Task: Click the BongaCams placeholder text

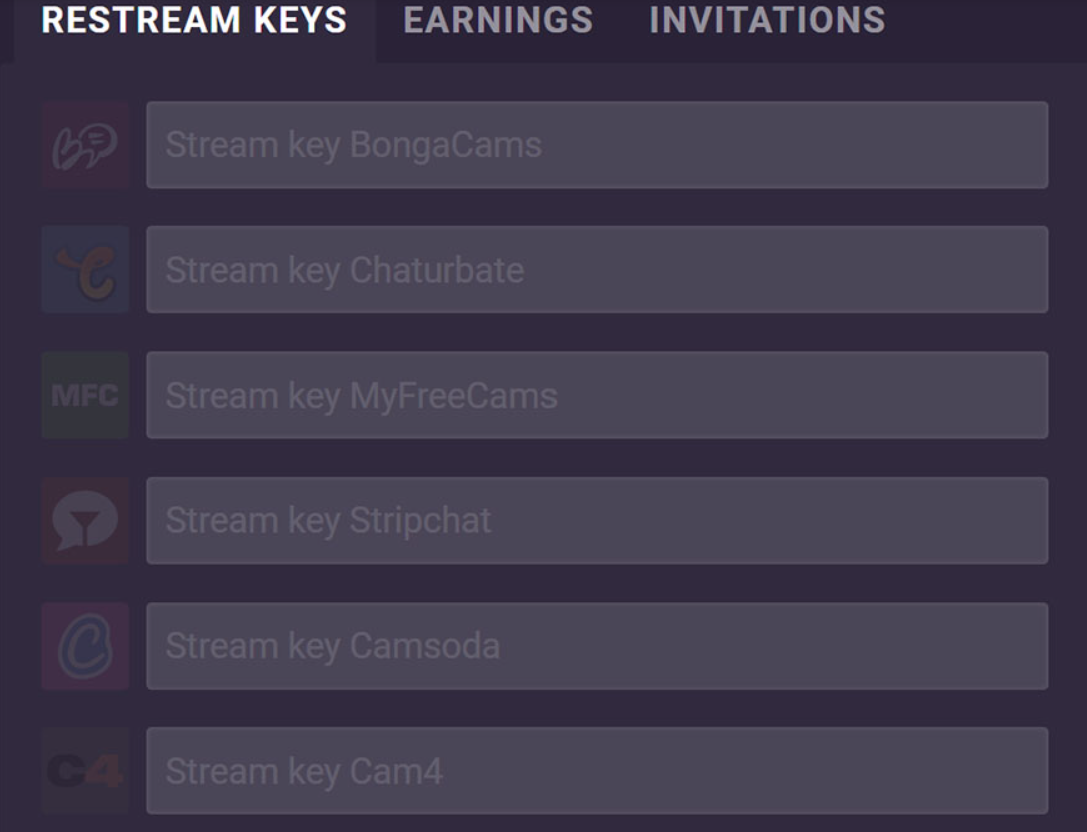Action: pyautogui.click(x=353, y=145)
